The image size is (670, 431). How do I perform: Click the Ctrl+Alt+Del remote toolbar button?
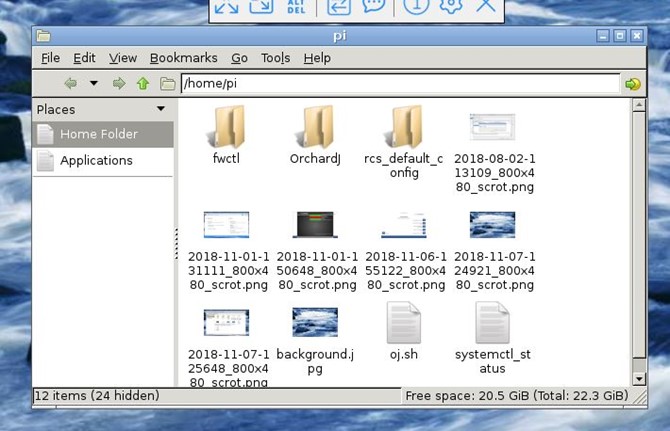point(296,6)
